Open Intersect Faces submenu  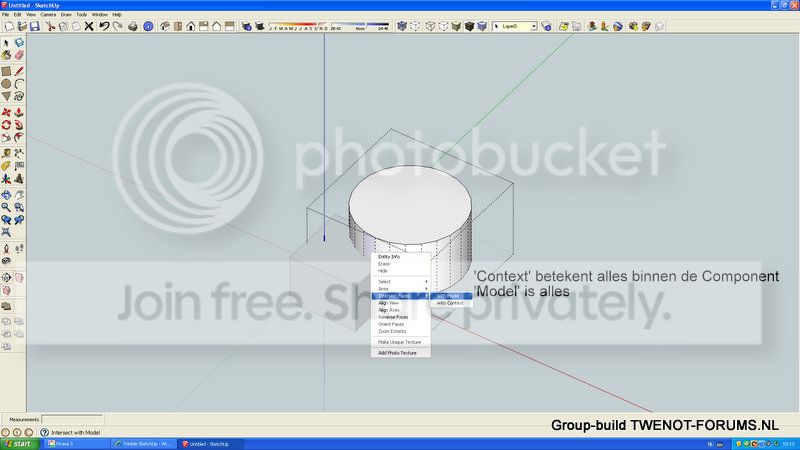[401, 296]
